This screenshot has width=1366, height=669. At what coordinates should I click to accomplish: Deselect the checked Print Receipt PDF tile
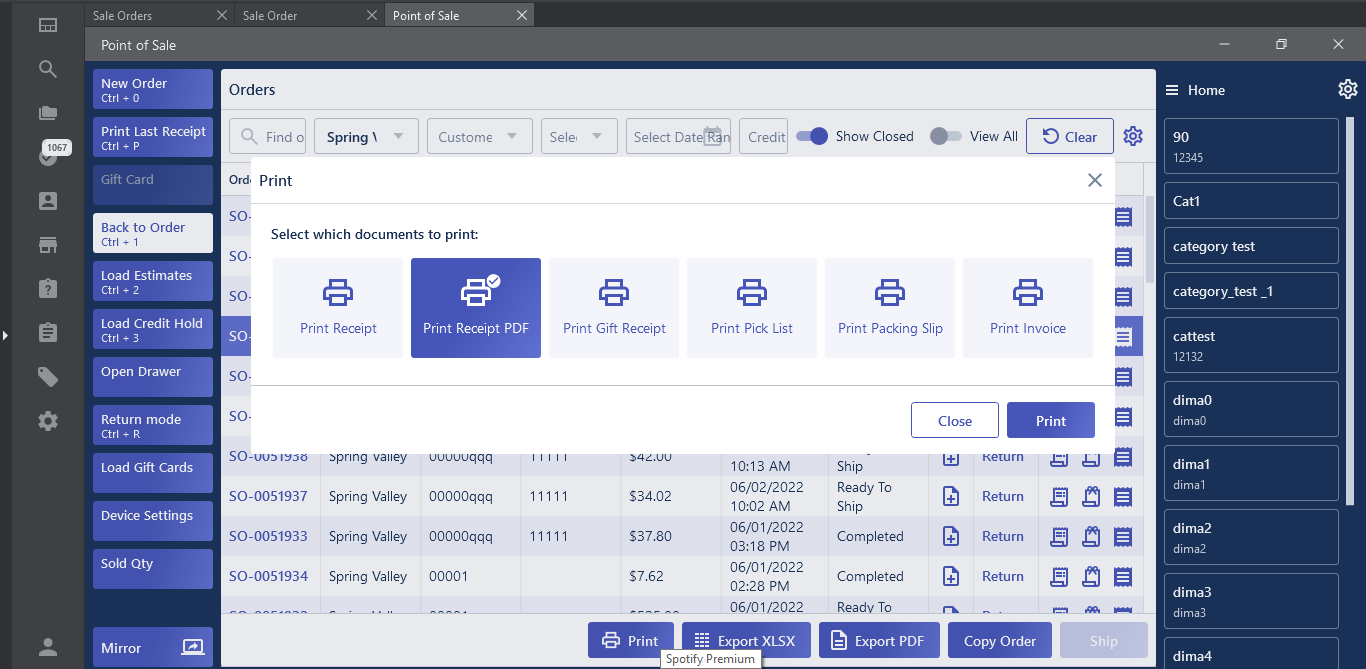[x=476, y=308]
